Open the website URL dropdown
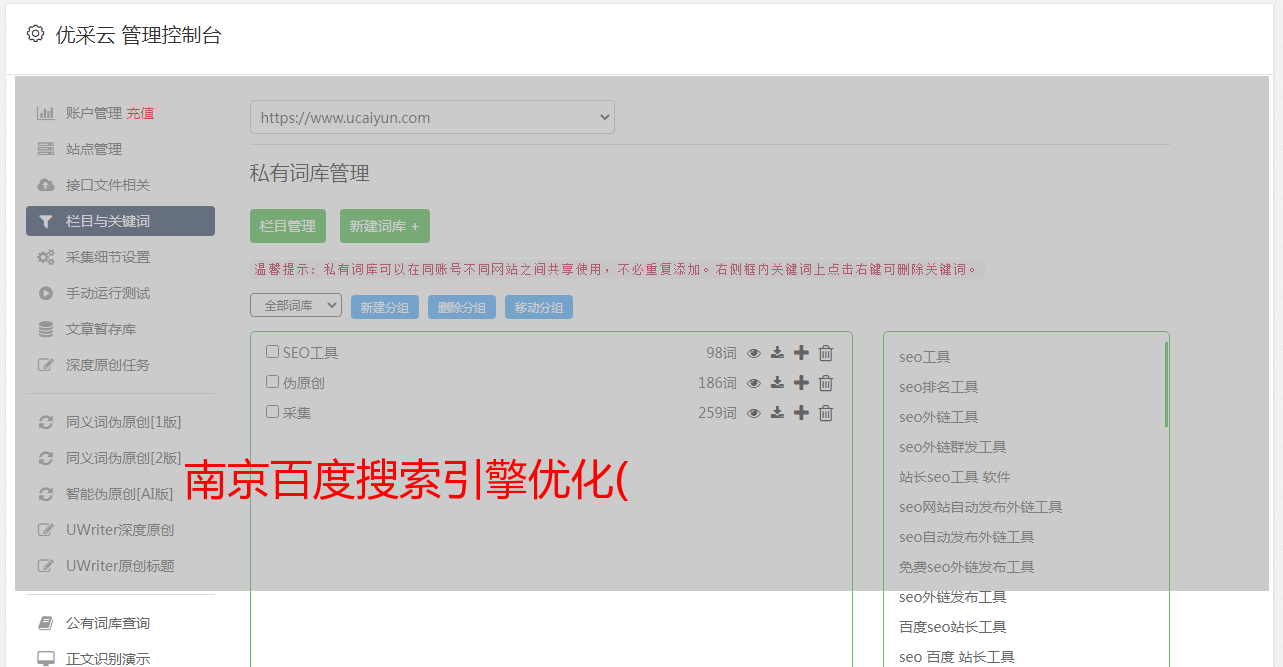 (x=432, y=117)
